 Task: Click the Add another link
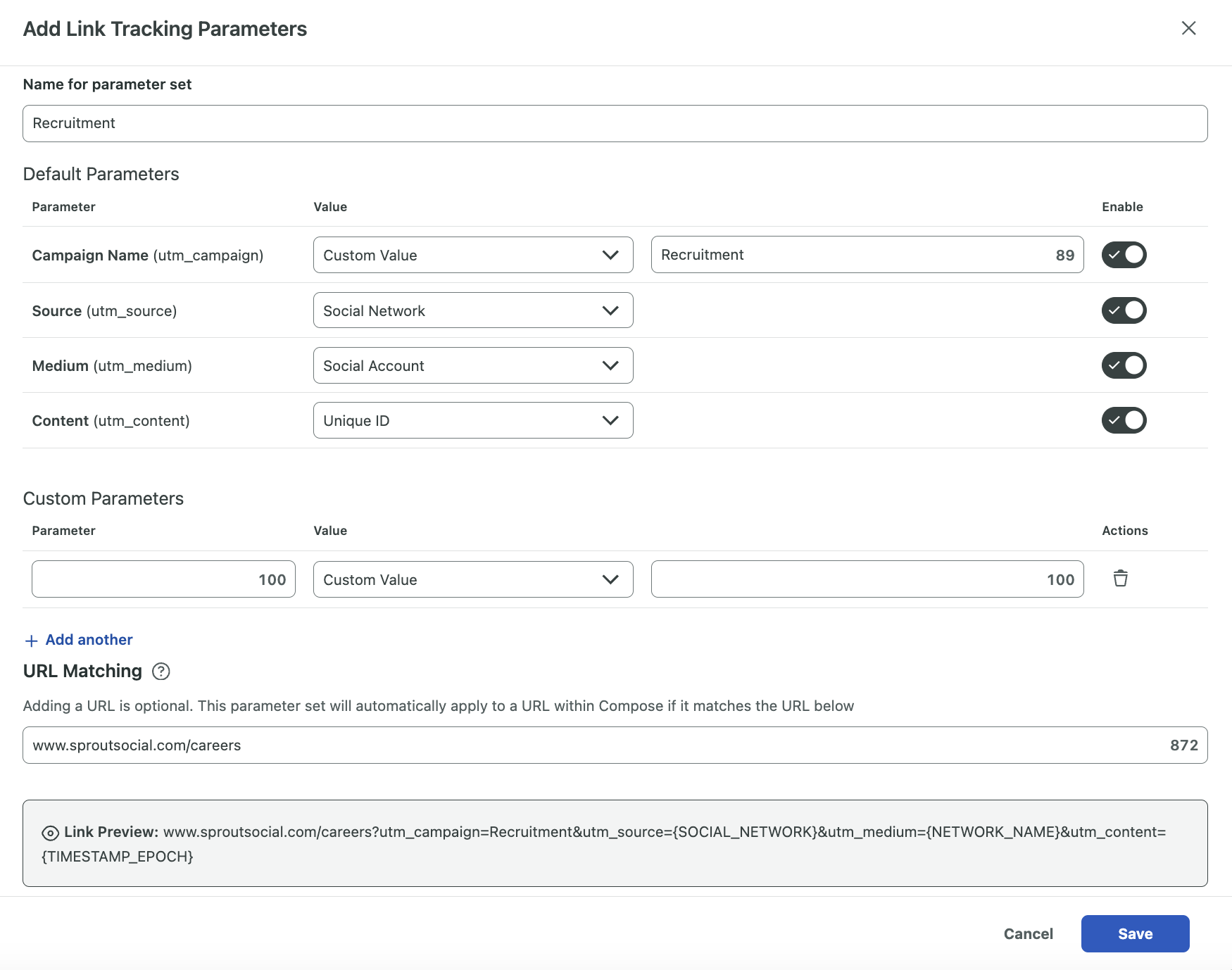pyautogui.click(x=88, y=639)
